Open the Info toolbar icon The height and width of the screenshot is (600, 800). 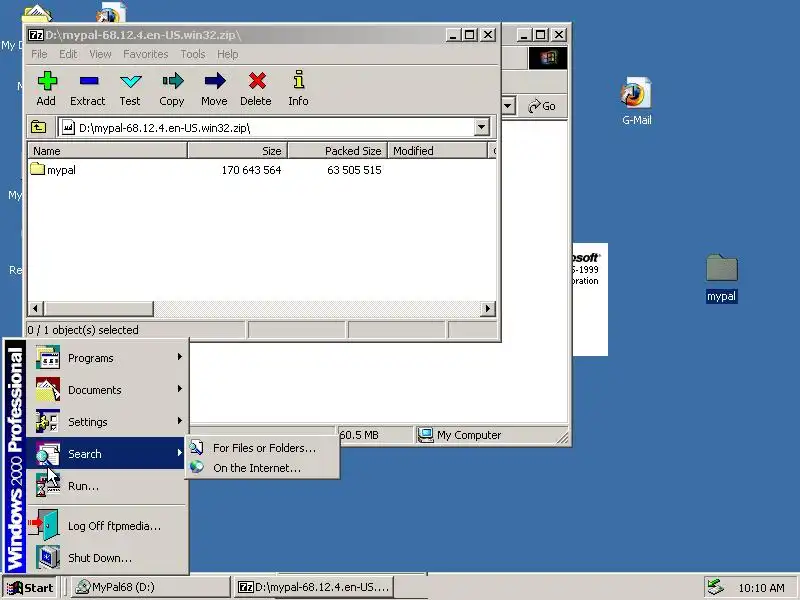(x=298, y=80)
